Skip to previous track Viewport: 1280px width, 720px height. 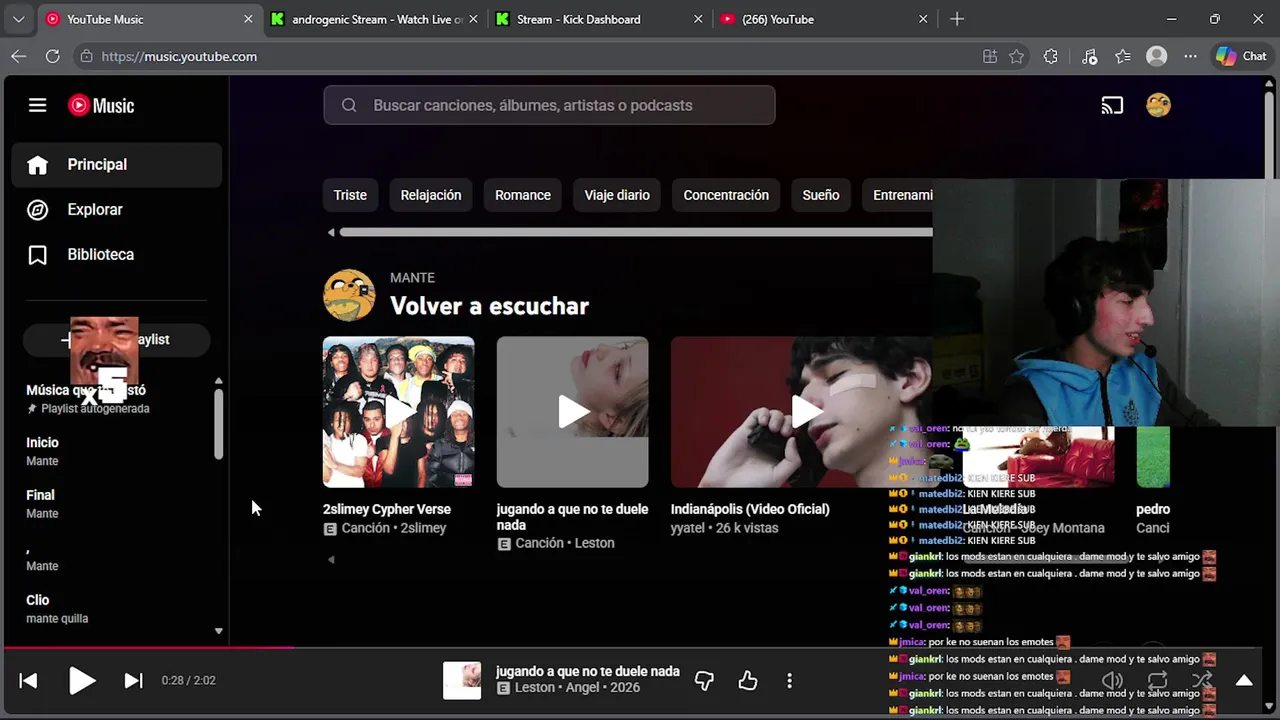29,681
